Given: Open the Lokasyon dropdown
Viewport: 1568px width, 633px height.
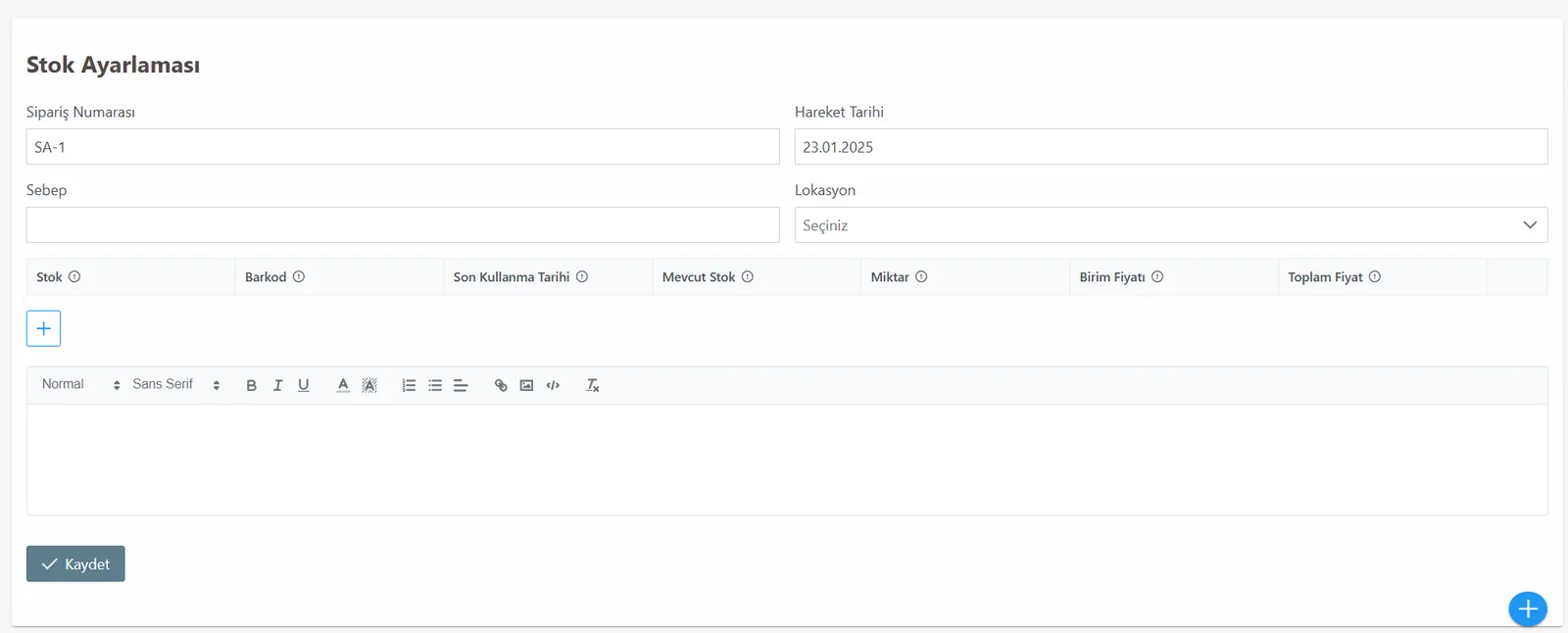Looking at the screenshot, I should (1171, 224).
